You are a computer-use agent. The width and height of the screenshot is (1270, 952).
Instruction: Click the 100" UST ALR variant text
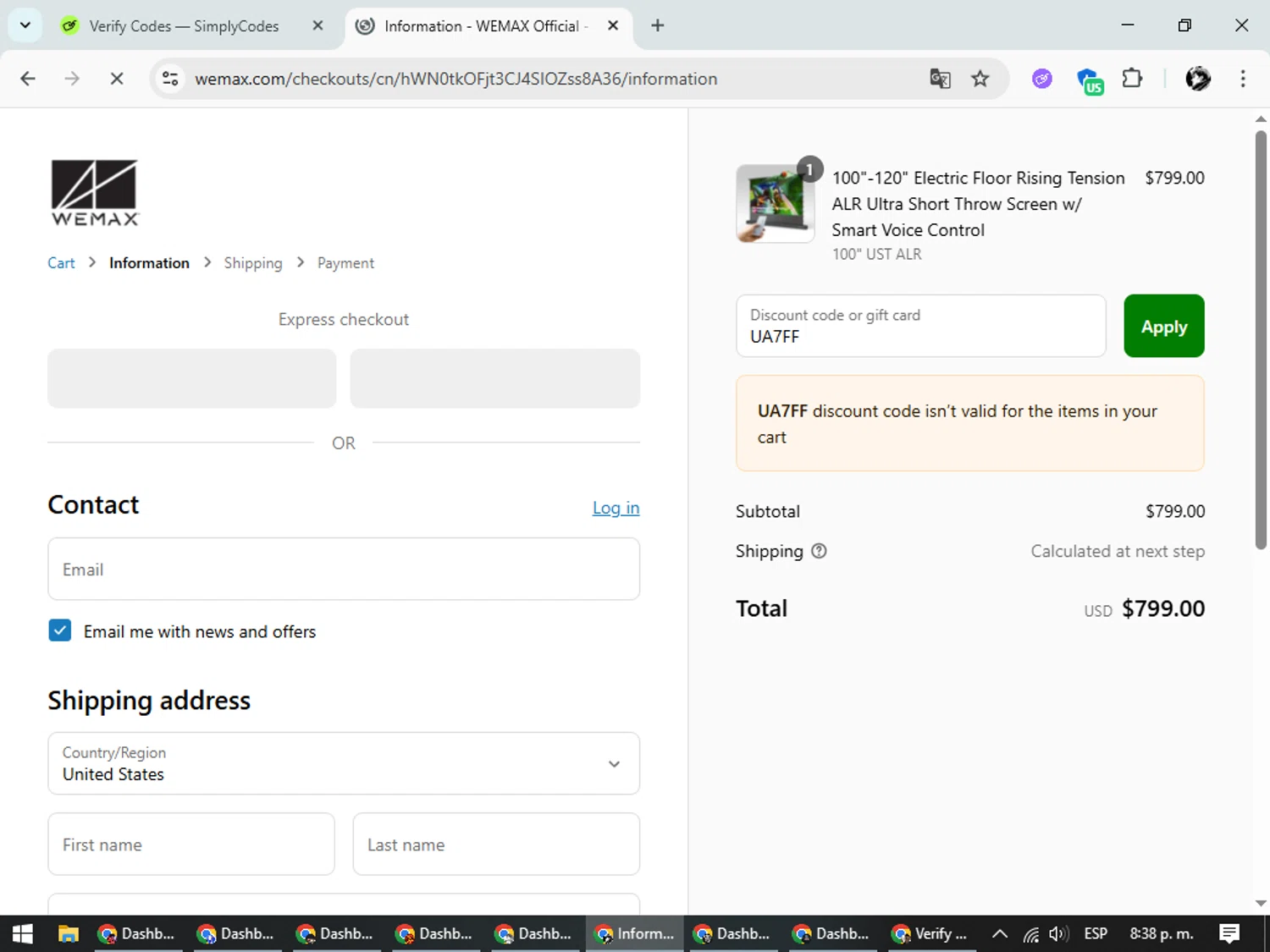pyautogui.click(x=876, y=254)
